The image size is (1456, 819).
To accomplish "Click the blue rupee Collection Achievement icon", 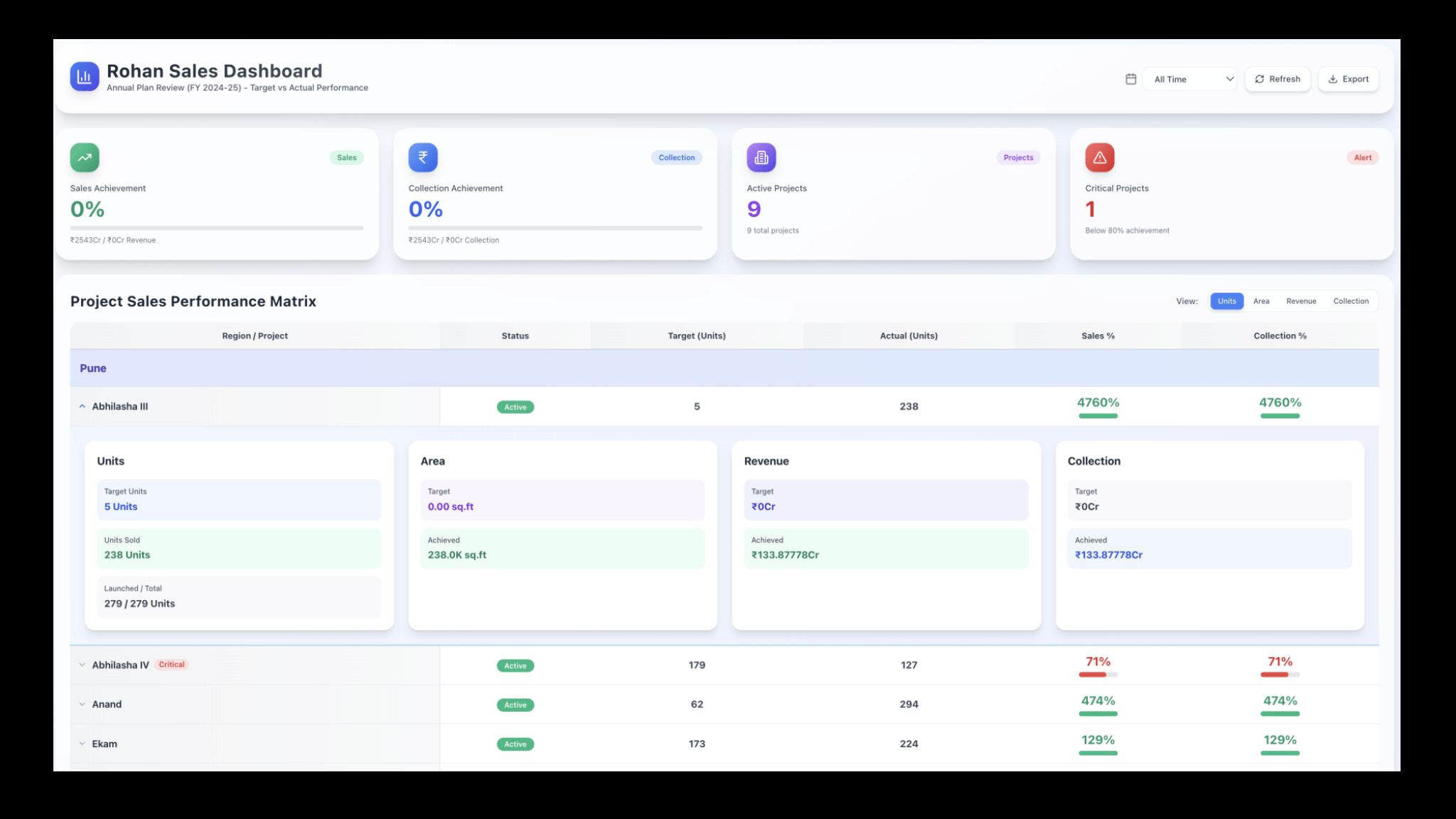I will [x=423, y=158].
